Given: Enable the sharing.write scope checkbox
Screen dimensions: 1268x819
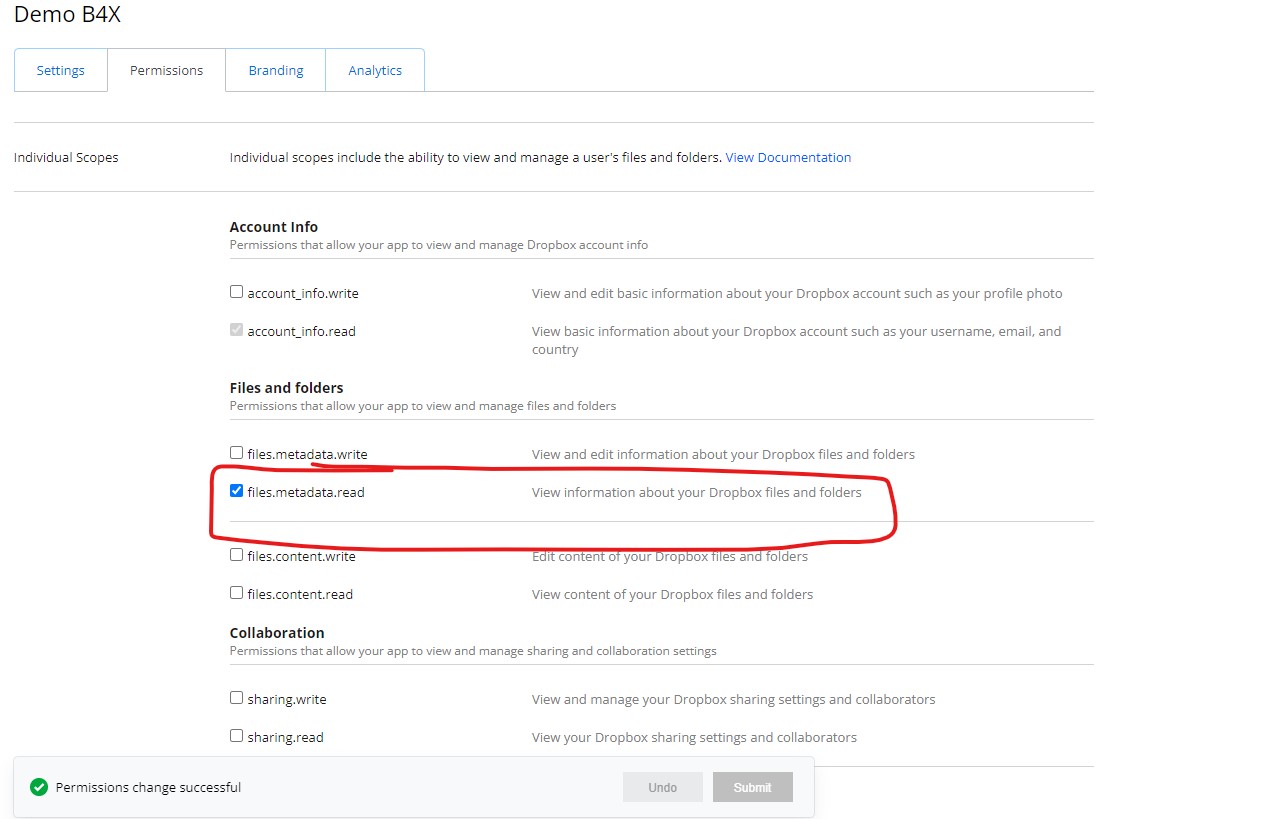Looking at the screenshot, I should pos(236,698).
